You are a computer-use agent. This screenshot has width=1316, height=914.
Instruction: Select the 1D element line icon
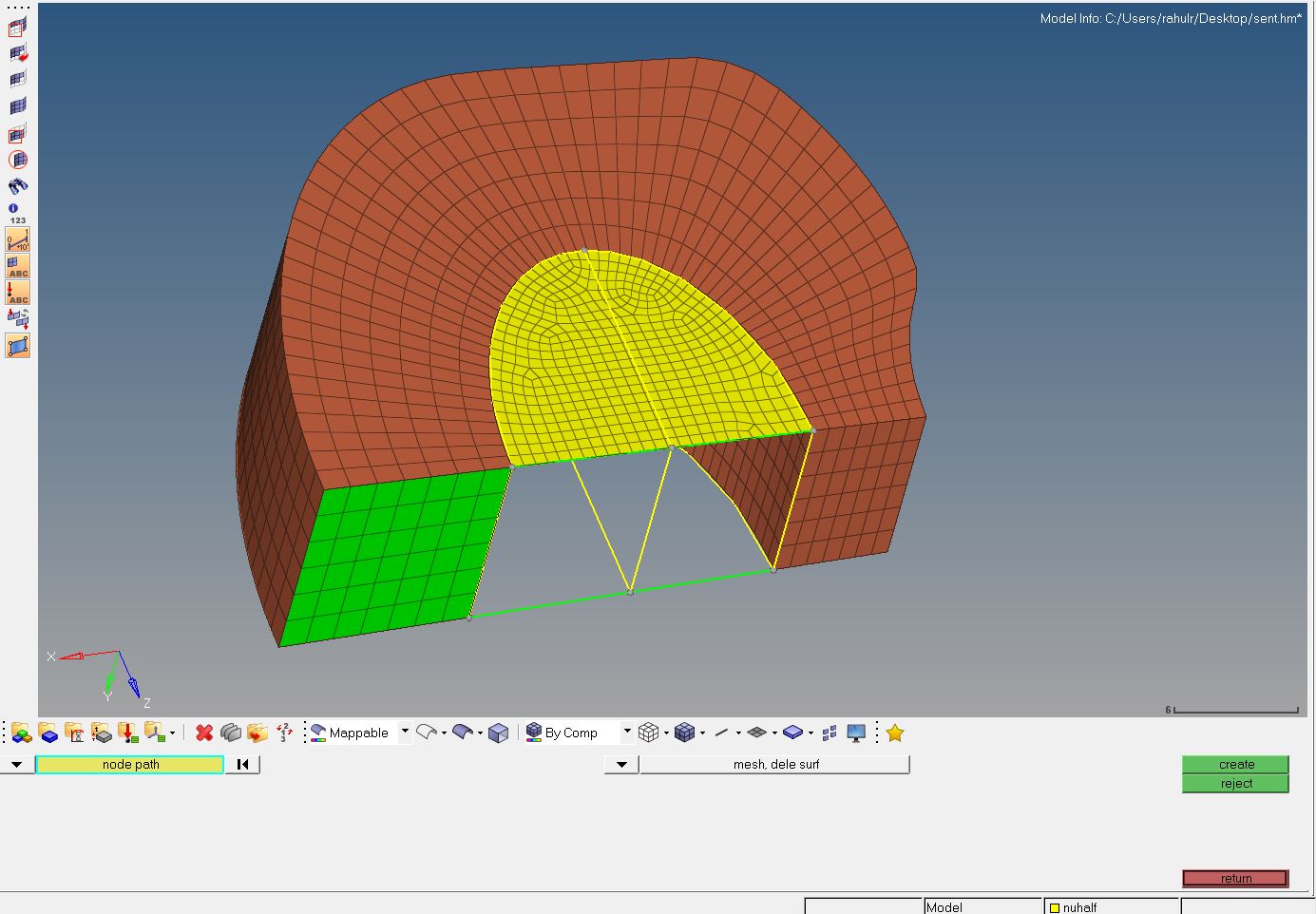(x=721, y=732)
